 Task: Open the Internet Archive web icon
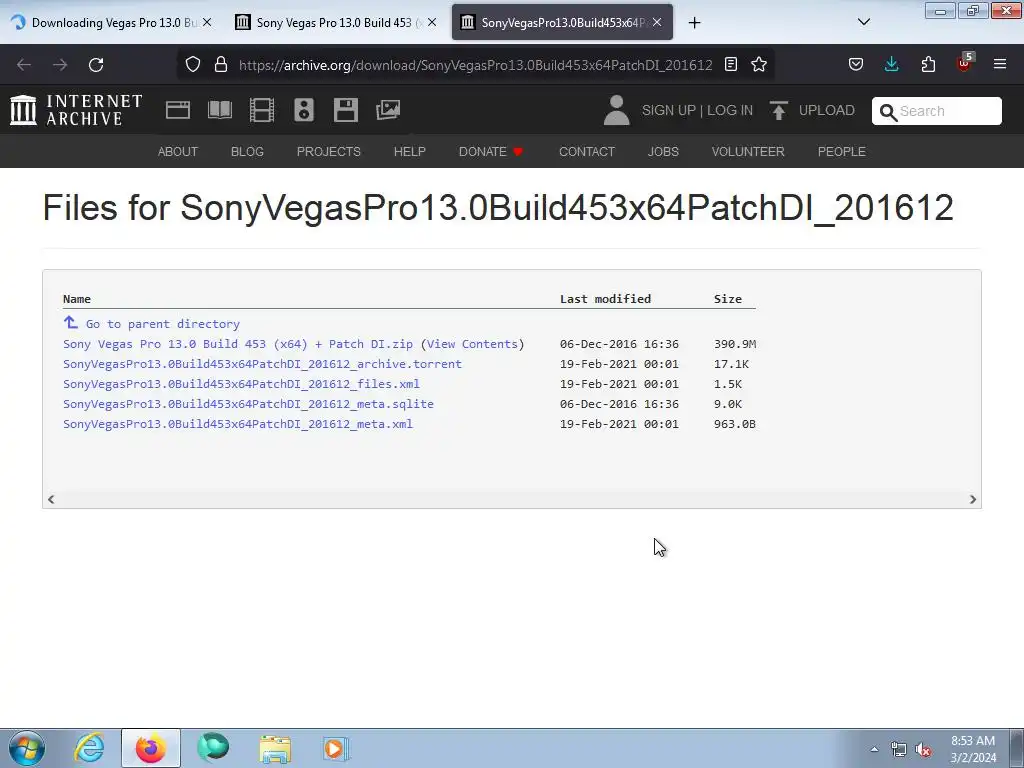(178, 110)
